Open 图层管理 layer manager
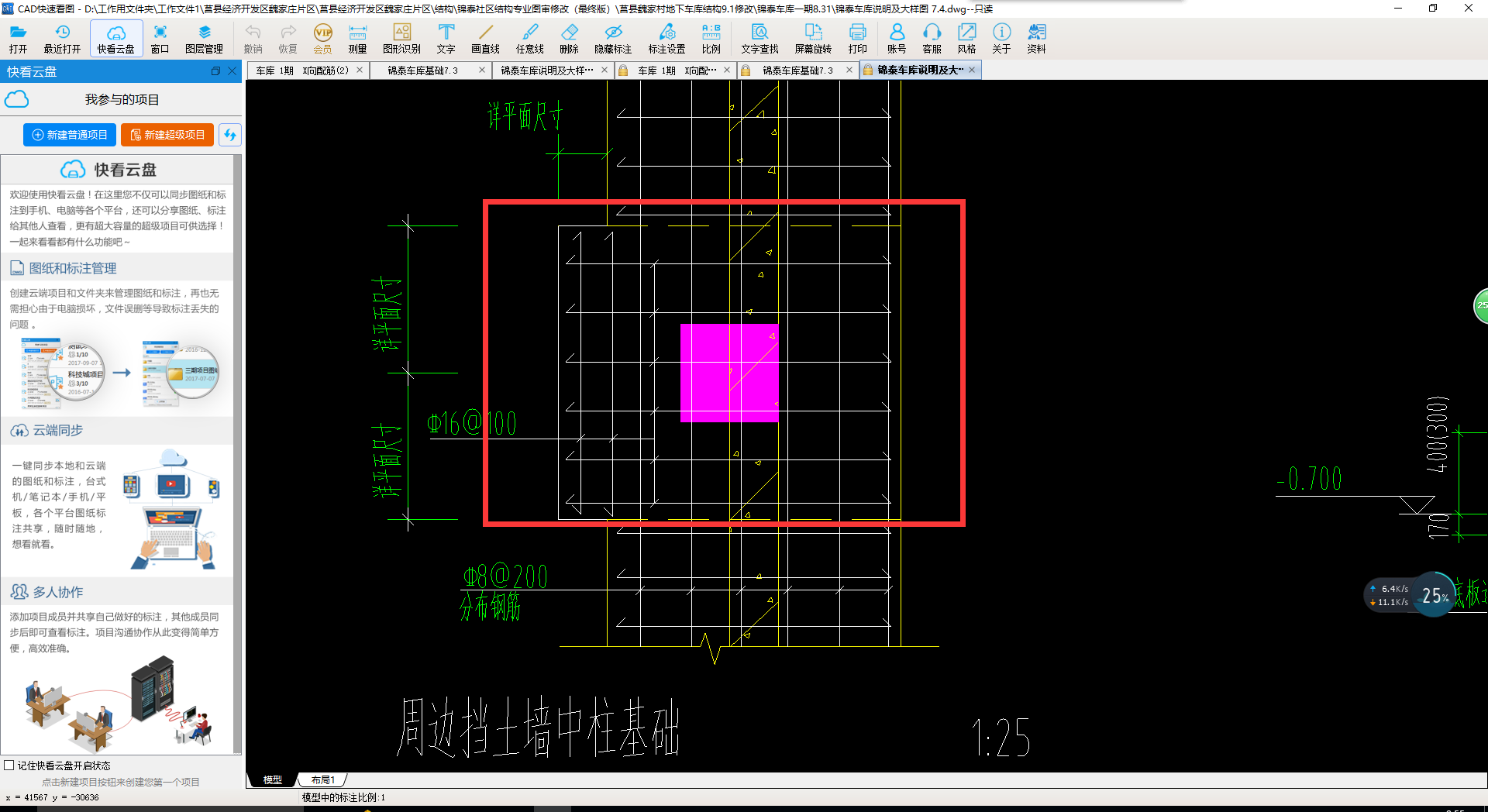Image resolution: width=1488 pixels, height=812 pixels. 204,38
